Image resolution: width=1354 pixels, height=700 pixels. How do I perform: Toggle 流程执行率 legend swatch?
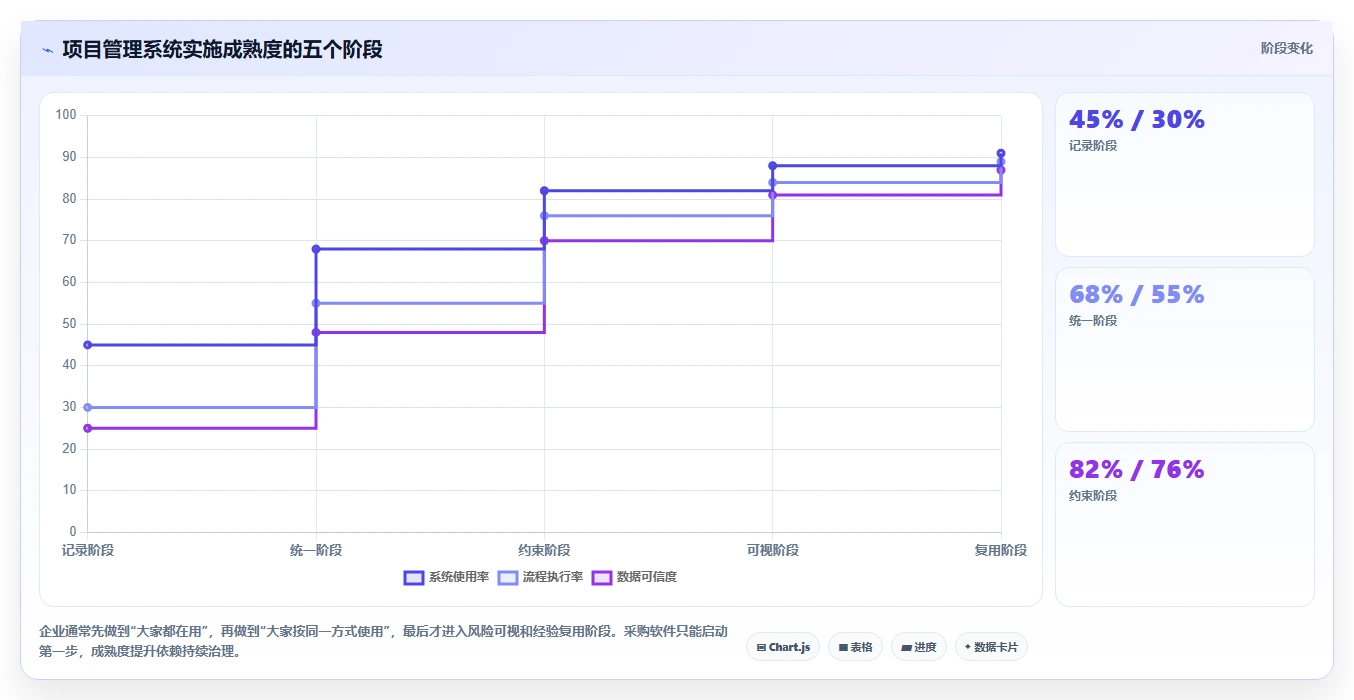pyautogui.click(x=508, y=577)
